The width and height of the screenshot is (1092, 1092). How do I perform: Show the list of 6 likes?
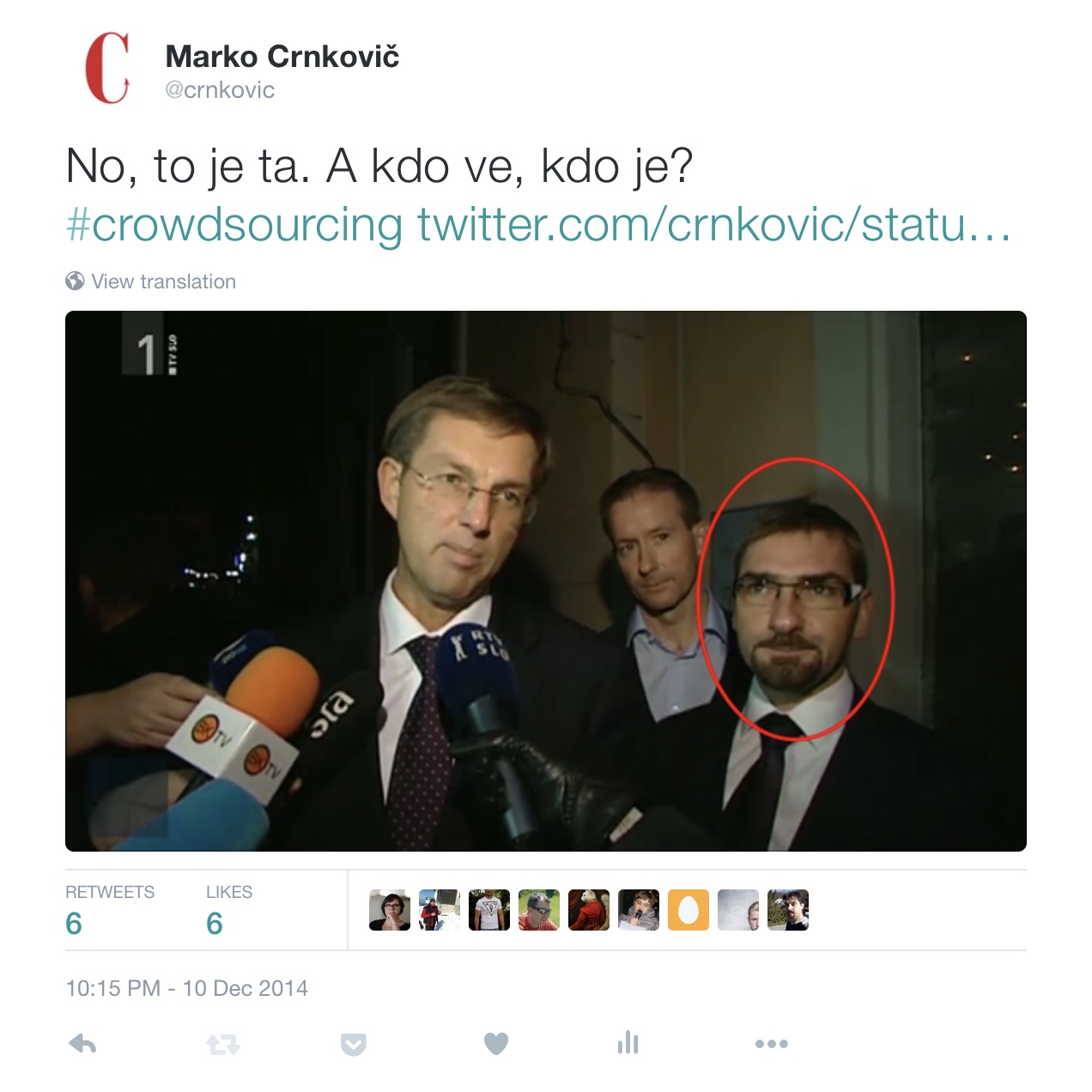point(229,910)
